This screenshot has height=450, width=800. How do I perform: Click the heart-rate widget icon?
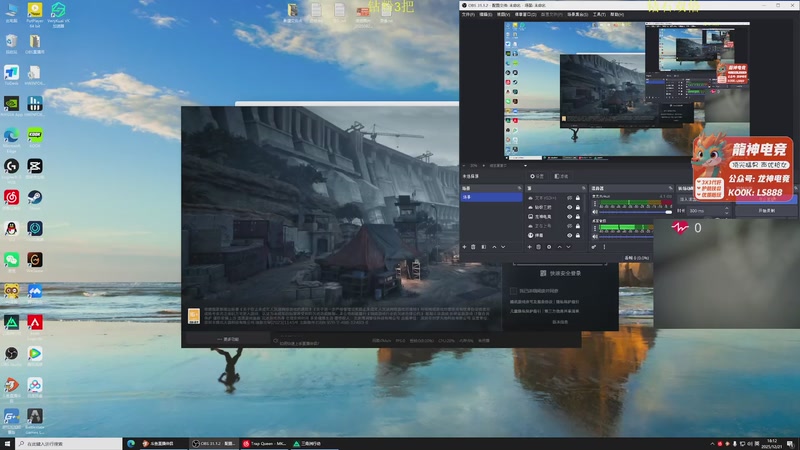point(680,228)
